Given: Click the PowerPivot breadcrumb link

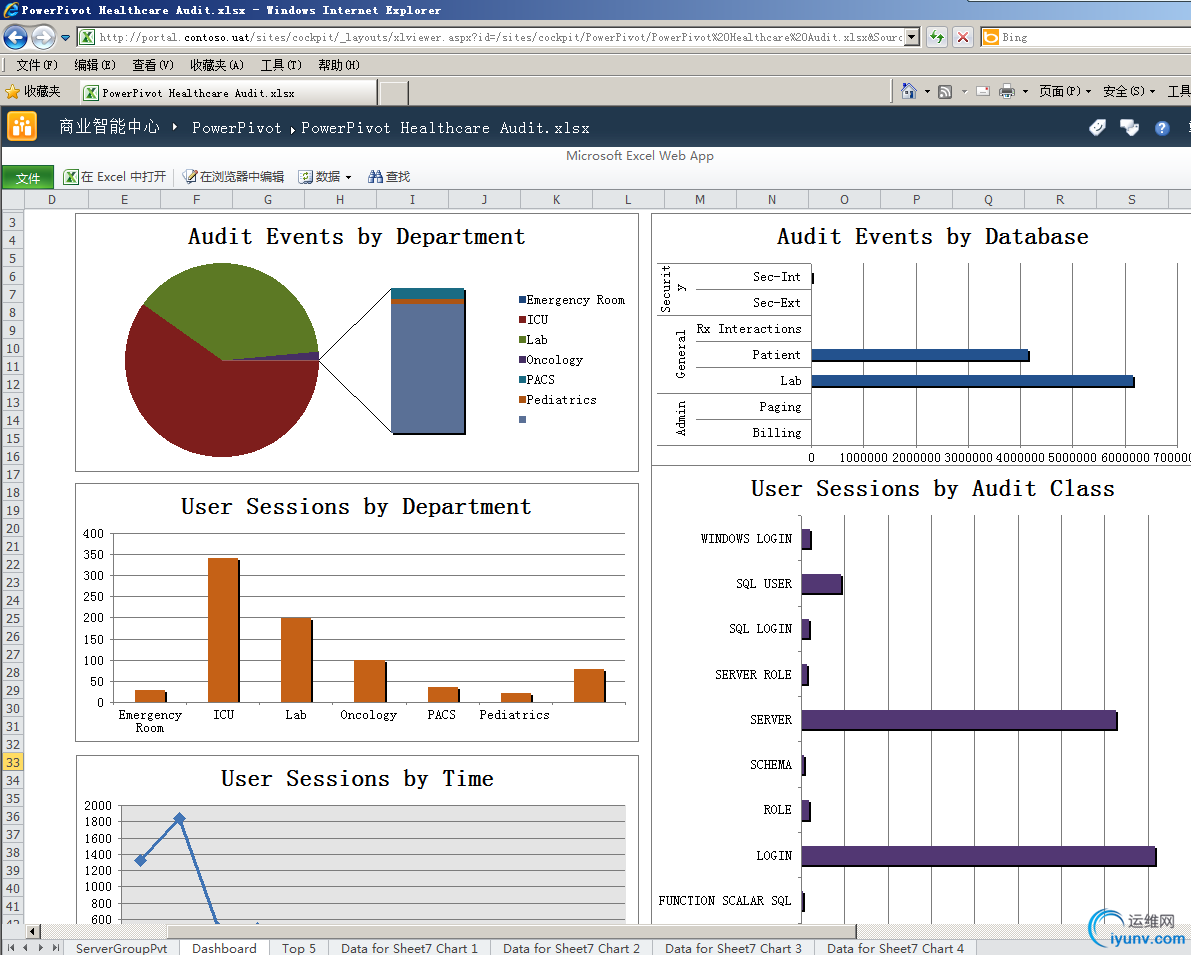Looking at the screenshot, I should [236, 128].
